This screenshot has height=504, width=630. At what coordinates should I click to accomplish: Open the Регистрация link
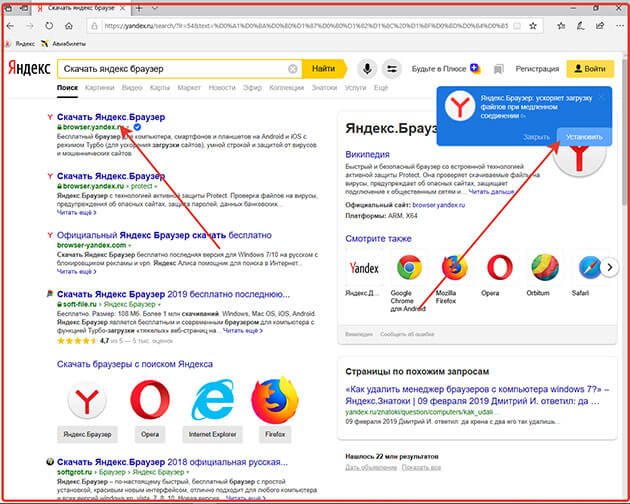[537, 69]
